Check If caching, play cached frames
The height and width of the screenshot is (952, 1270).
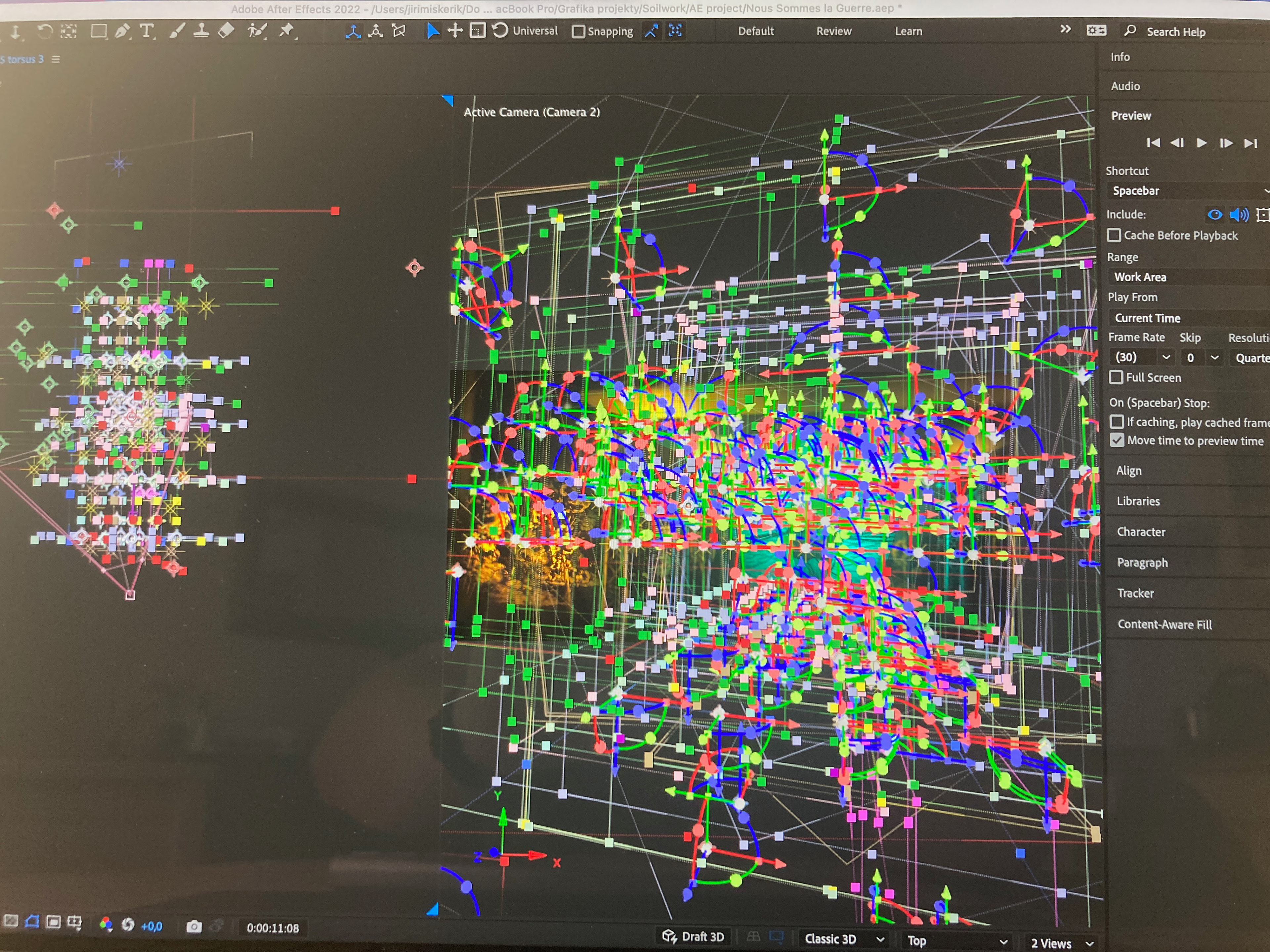[x=1117, y=422]
